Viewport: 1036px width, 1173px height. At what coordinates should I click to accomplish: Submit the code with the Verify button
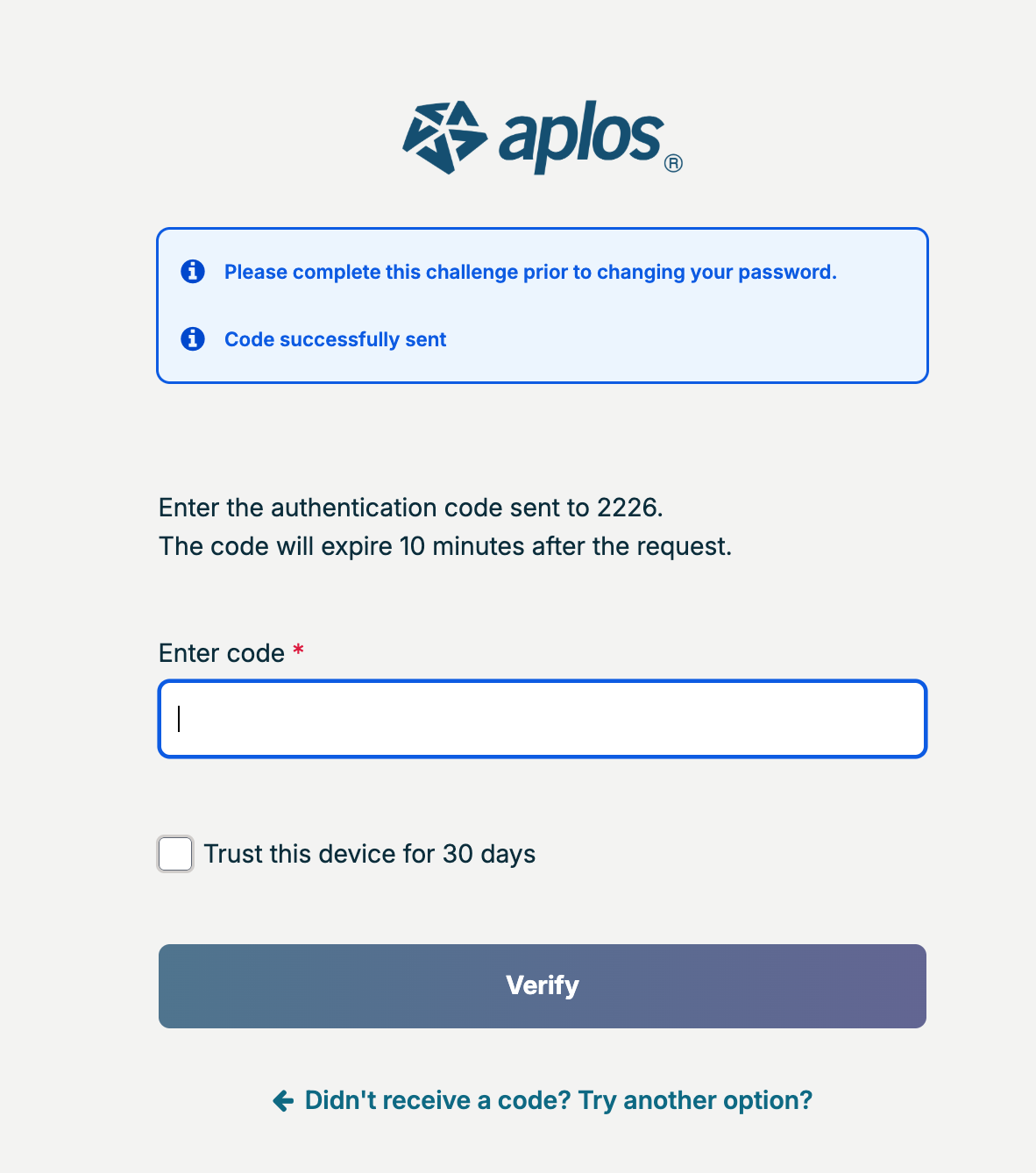[x=543, y=986]
